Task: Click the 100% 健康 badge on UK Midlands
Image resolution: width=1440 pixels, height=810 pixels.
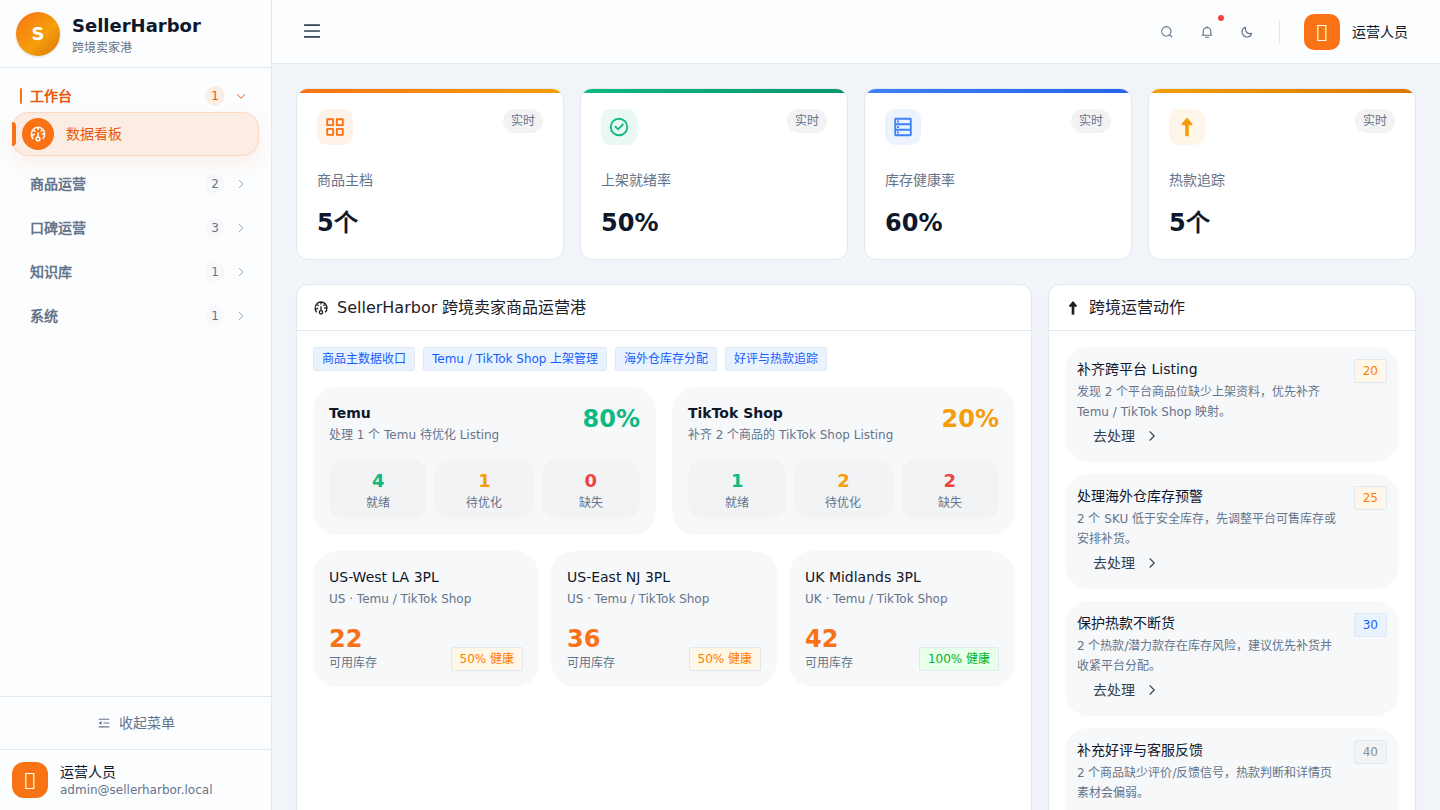Action: click(959, 659)
